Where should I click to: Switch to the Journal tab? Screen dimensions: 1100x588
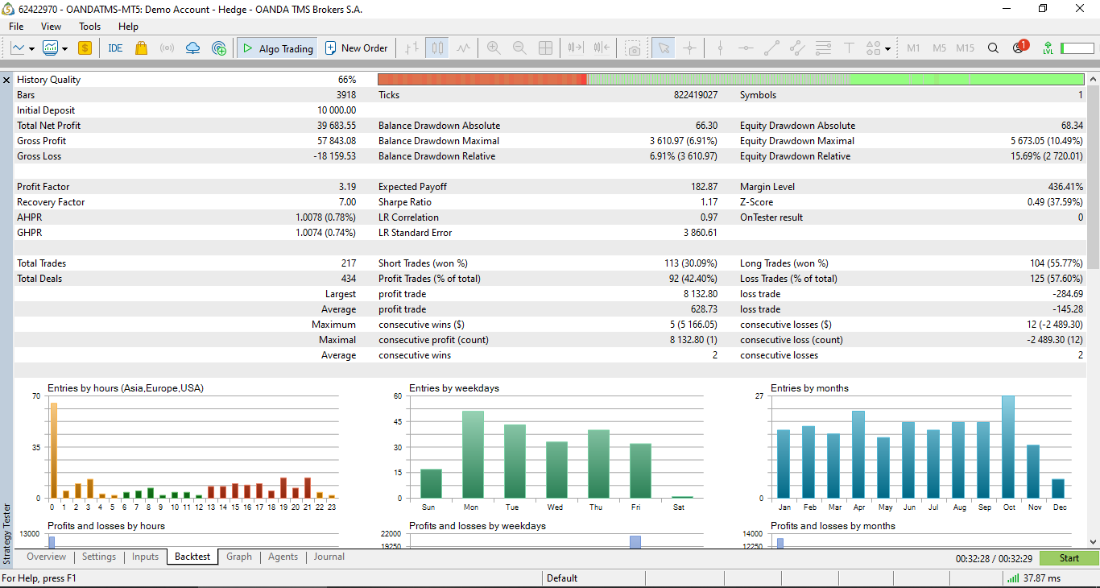(329, 556)
